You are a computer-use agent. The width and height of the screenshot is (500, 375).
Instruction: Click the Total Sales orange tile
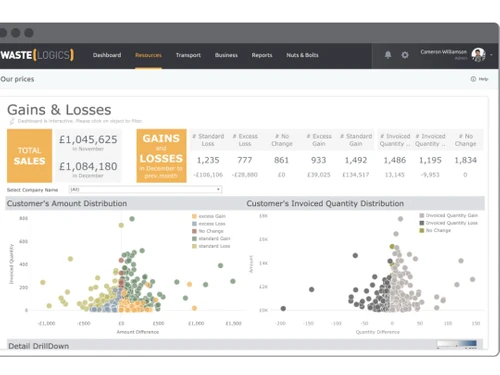tap(29, 156)
